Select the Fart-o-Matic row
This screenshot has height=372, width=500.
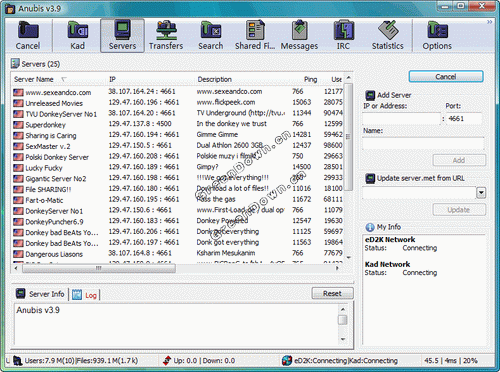tap(178, 200)
